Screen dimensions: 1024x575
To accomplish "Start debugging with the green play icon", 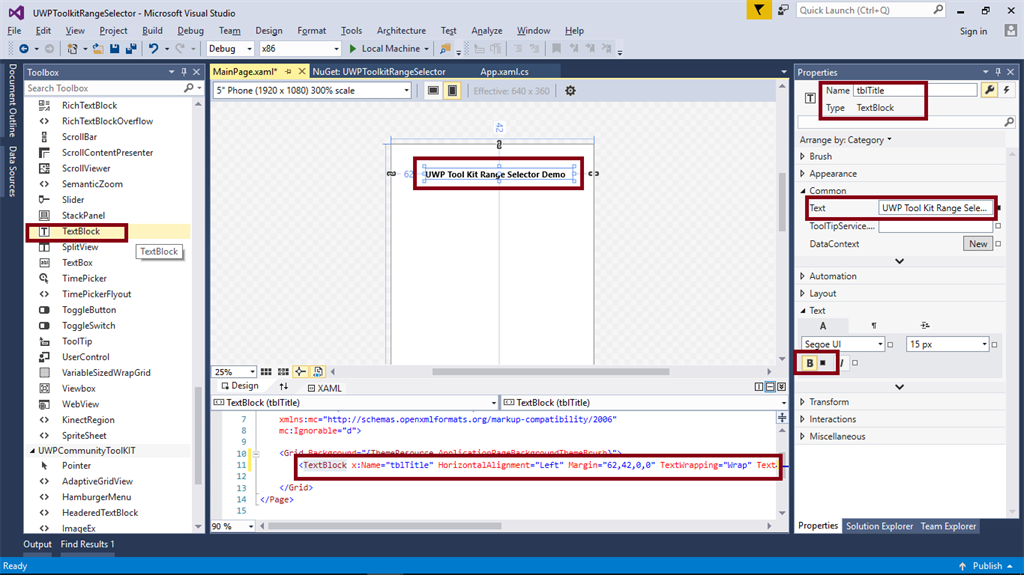I will (353, 48).
